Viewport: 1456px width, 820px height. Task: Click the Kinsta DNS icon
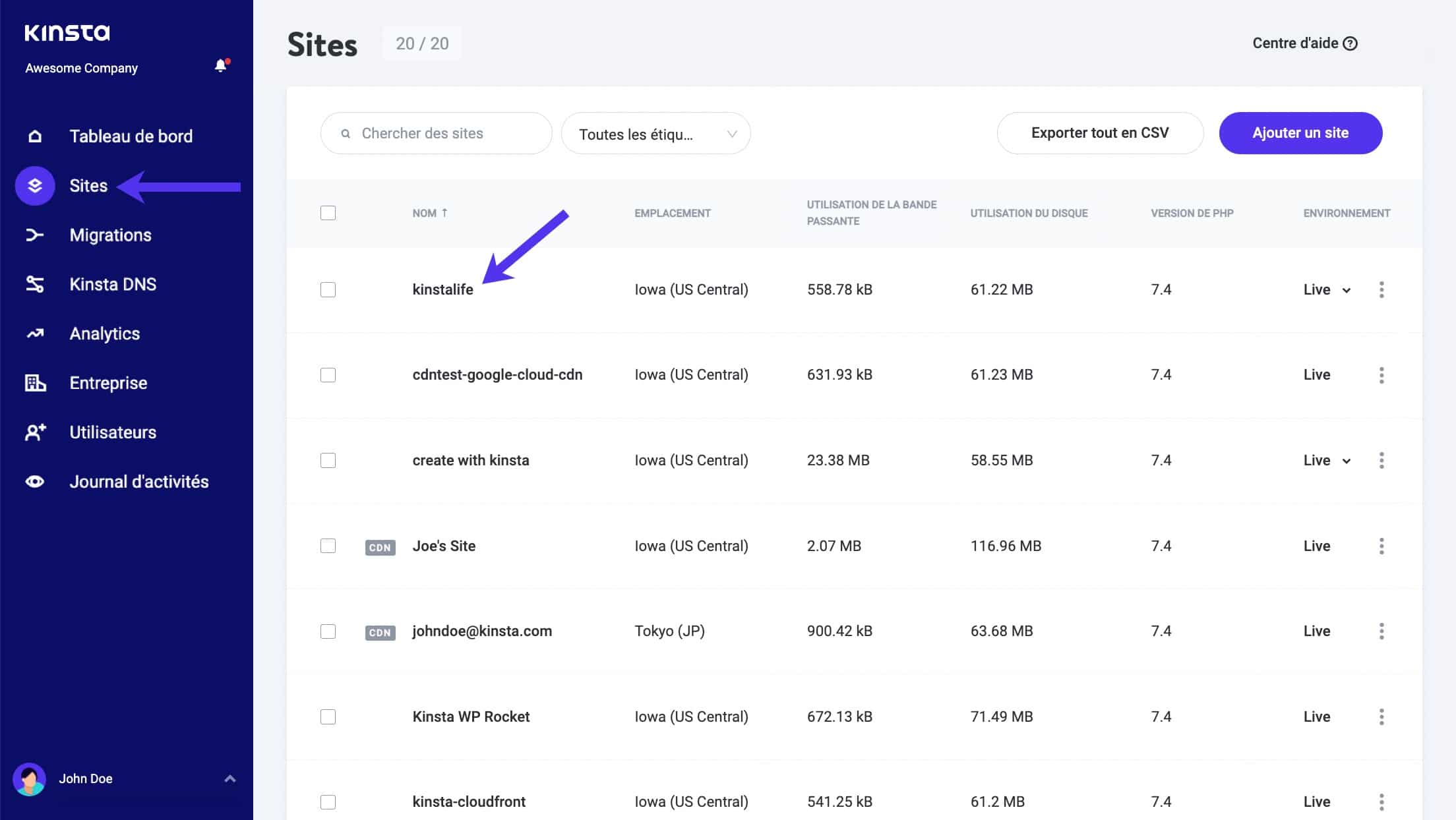click(x=34, y=284)
